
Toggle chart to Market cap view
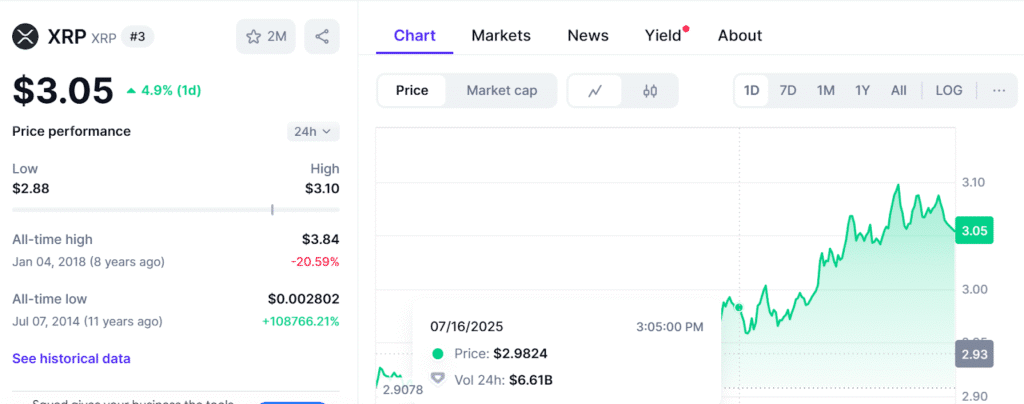pyautogui.click(x=502, y=91)
